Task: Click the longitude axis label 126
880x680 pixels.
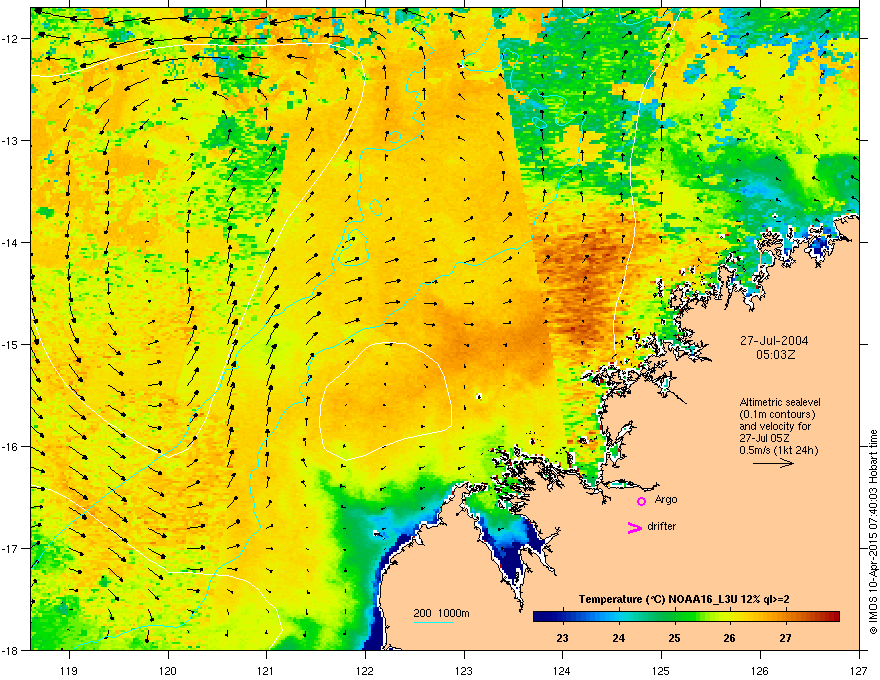Action: (760, 671)
